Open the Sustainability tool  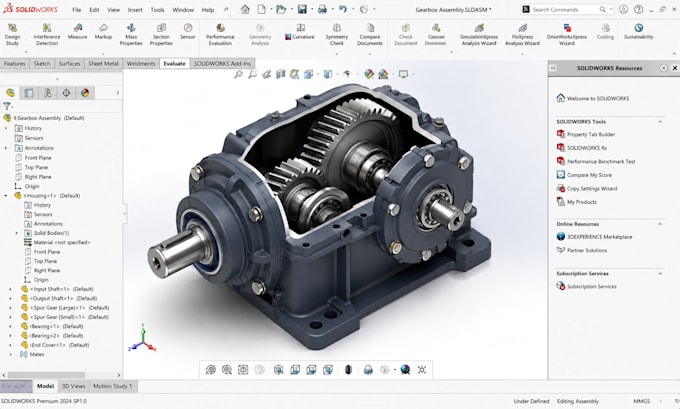(639, 32)
